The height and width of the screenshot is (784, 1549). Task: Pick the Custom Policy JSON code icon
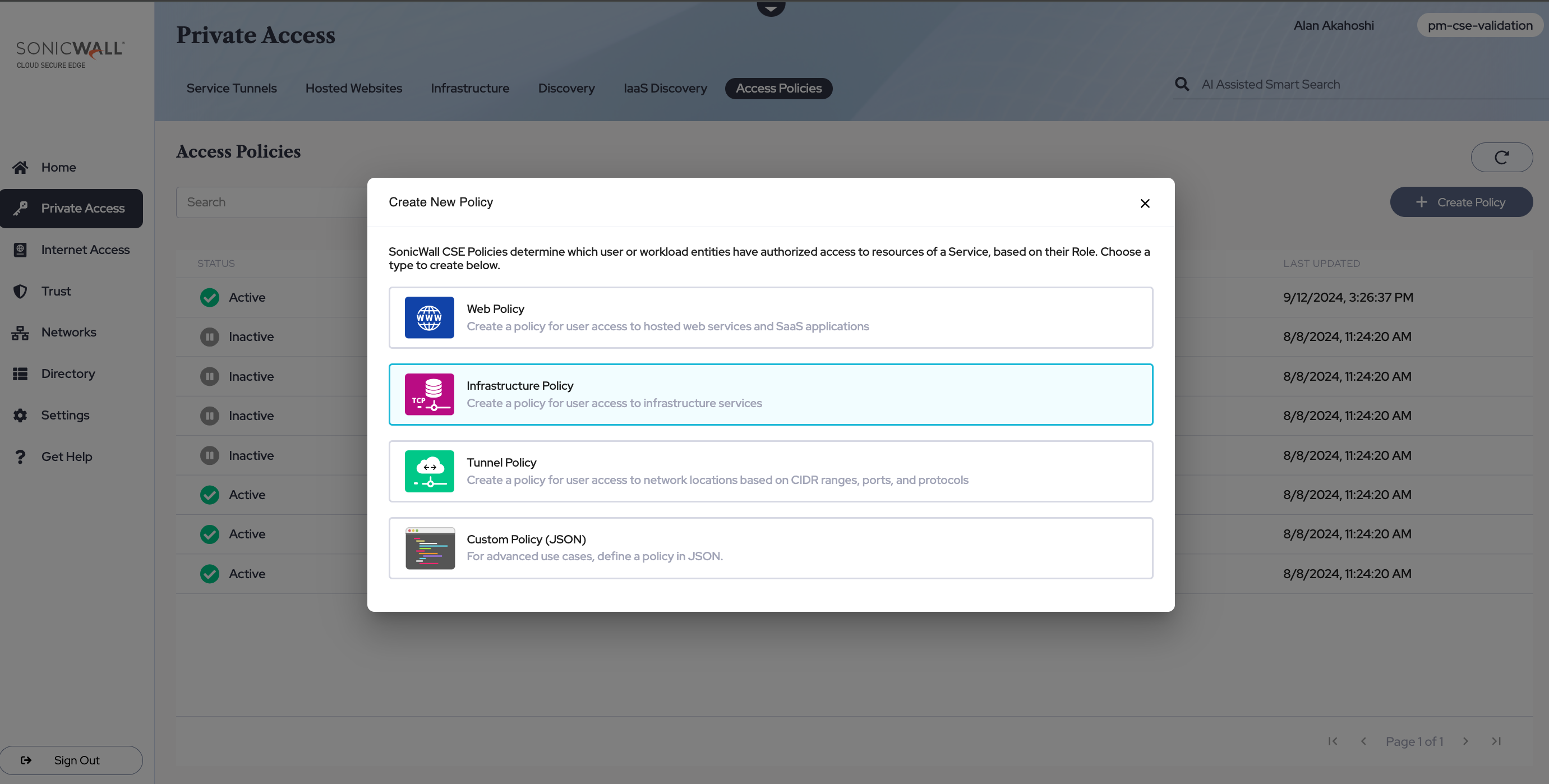(430, 548)
